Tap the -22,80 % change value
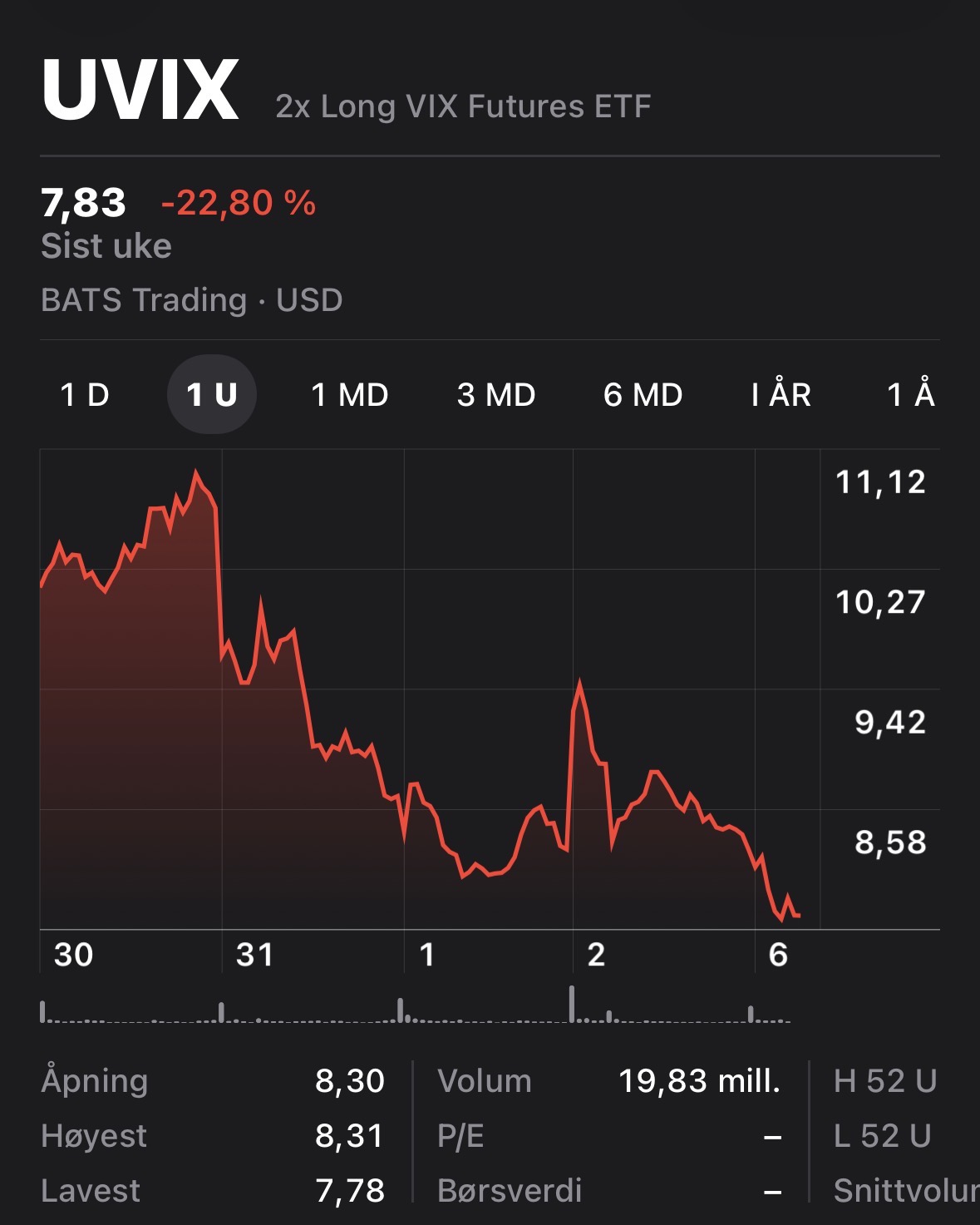 [x=239, y=203]
